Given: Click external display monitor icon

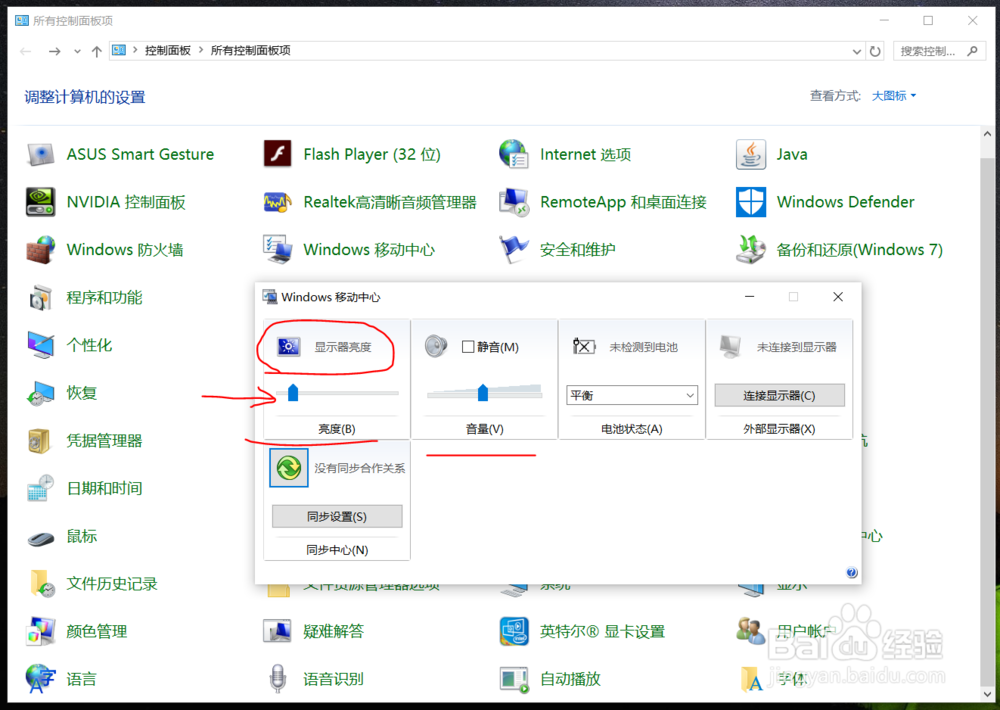Looking at the screenshot, I should tap(731, 346).
